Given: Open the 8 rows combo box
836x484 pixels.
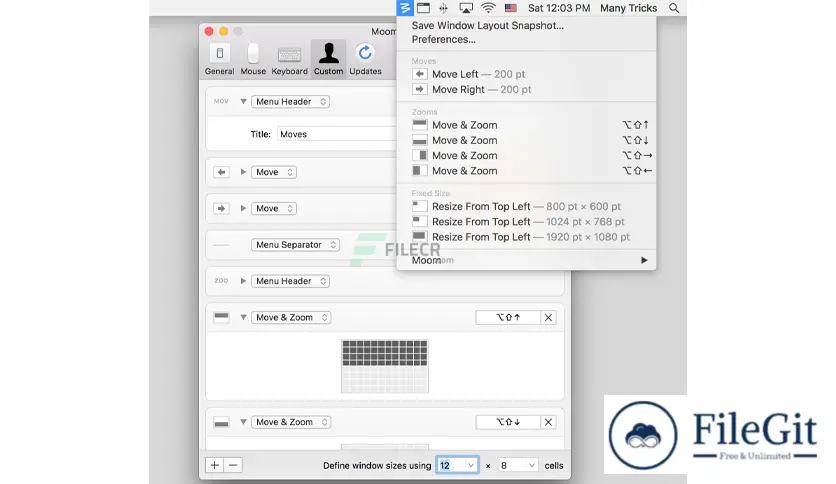Looking at the screenshot, I should coord(518,465).
